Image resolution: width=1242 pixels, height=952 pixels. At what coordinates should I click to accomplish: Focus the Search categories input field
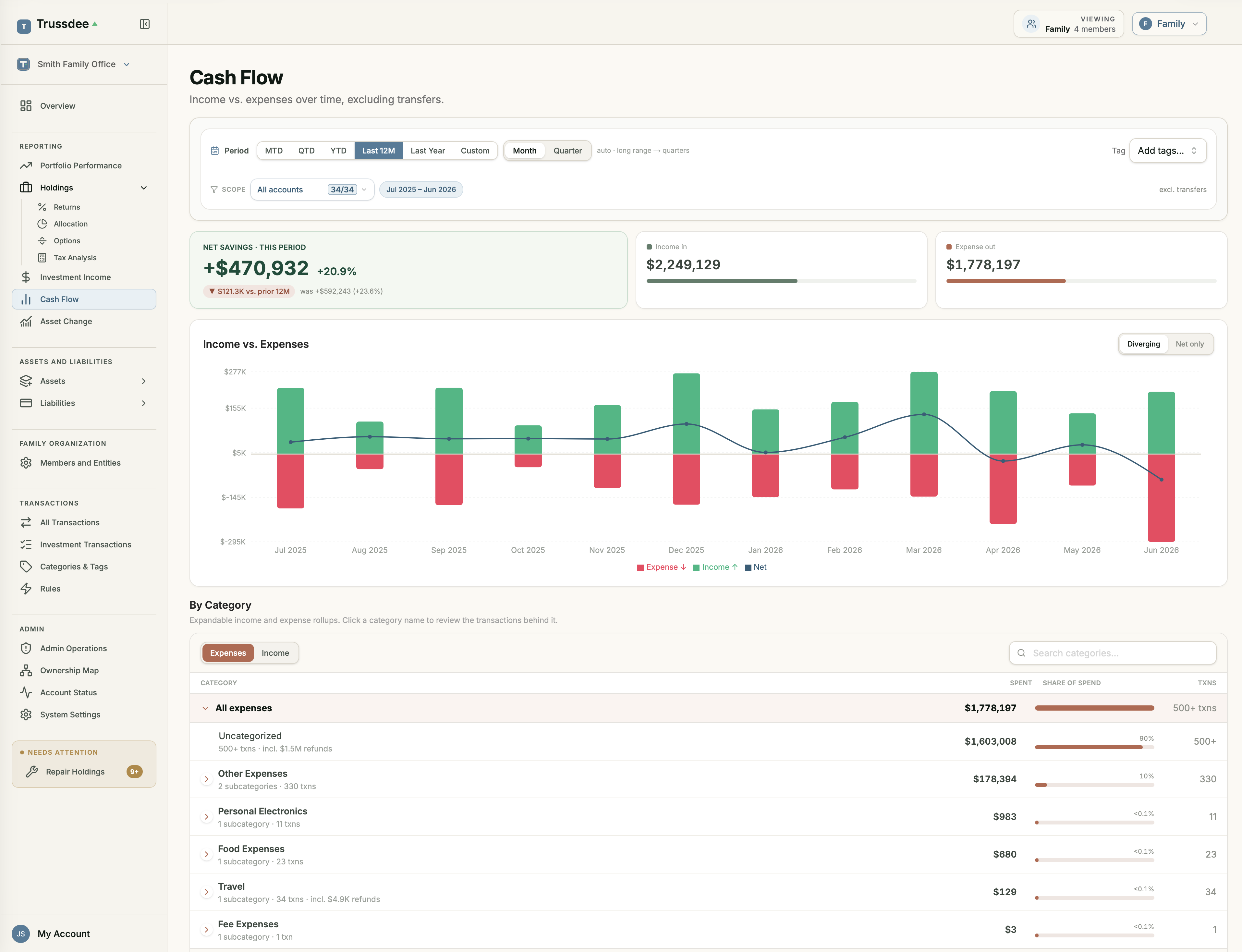(x=1112, y=653)
